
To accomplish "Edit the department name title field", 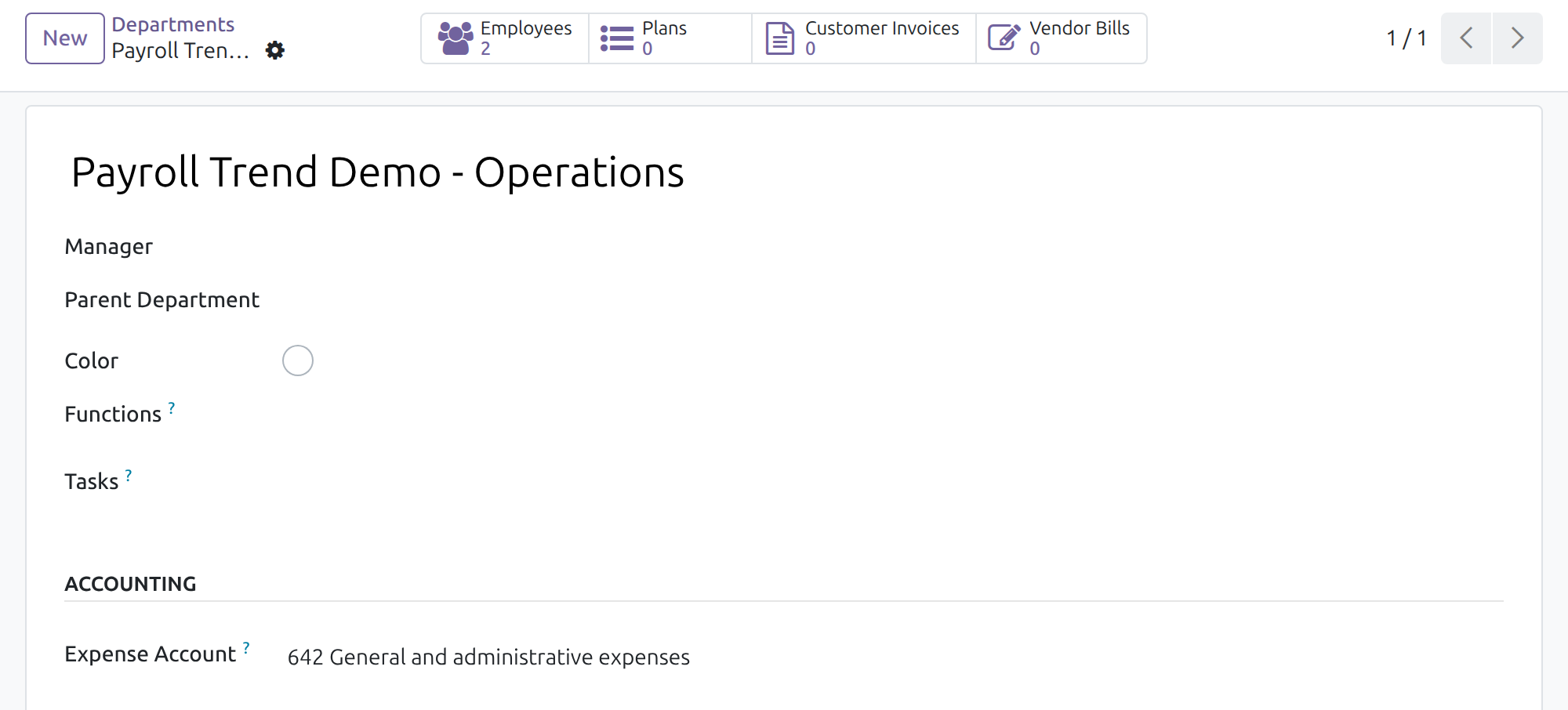I will pyautogui.click(x=378, y=172).
